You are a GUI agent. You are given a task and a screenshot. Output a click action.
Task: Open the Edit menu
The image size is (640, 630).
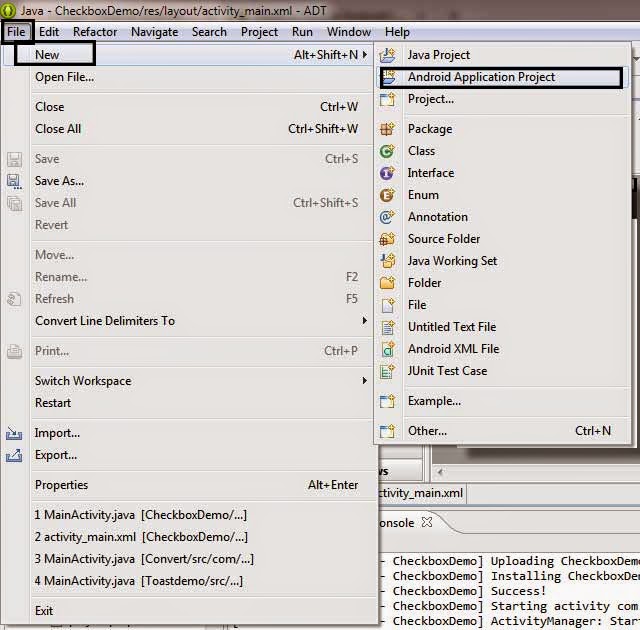tap(49, 32)
